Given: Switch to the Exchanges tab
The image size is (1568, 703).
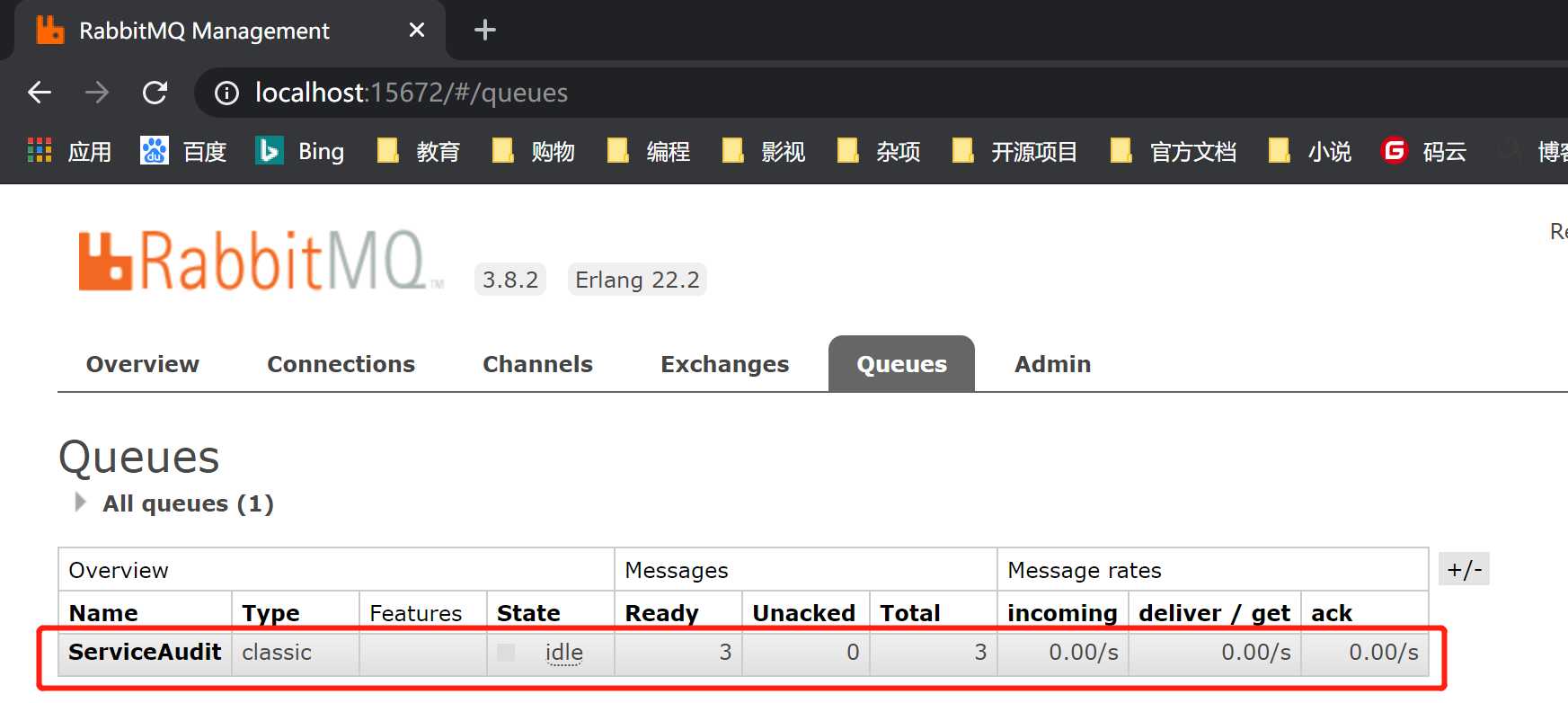Looking at the screenshot, I should tap(724, 364).
